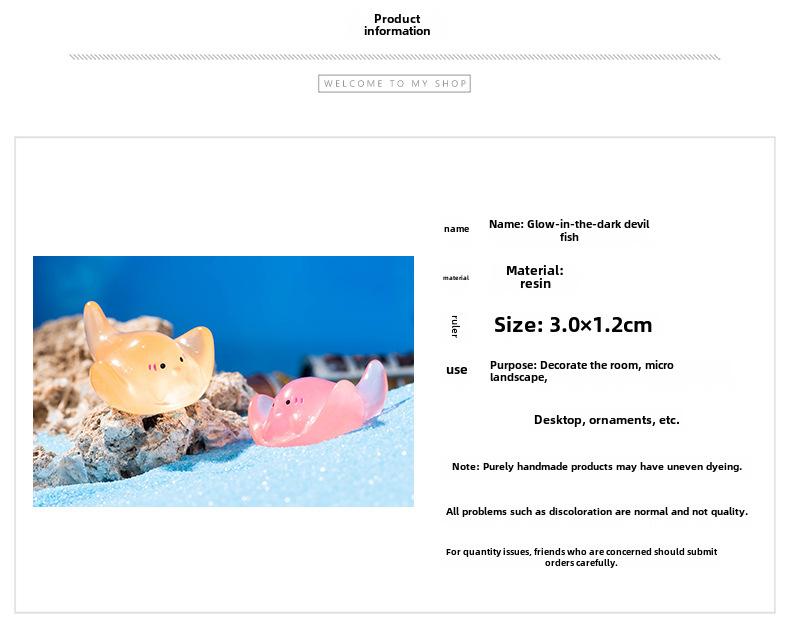Click the note about uneven dyeing
This screenshot has height=632, width=790.
[x=597, y=467]
